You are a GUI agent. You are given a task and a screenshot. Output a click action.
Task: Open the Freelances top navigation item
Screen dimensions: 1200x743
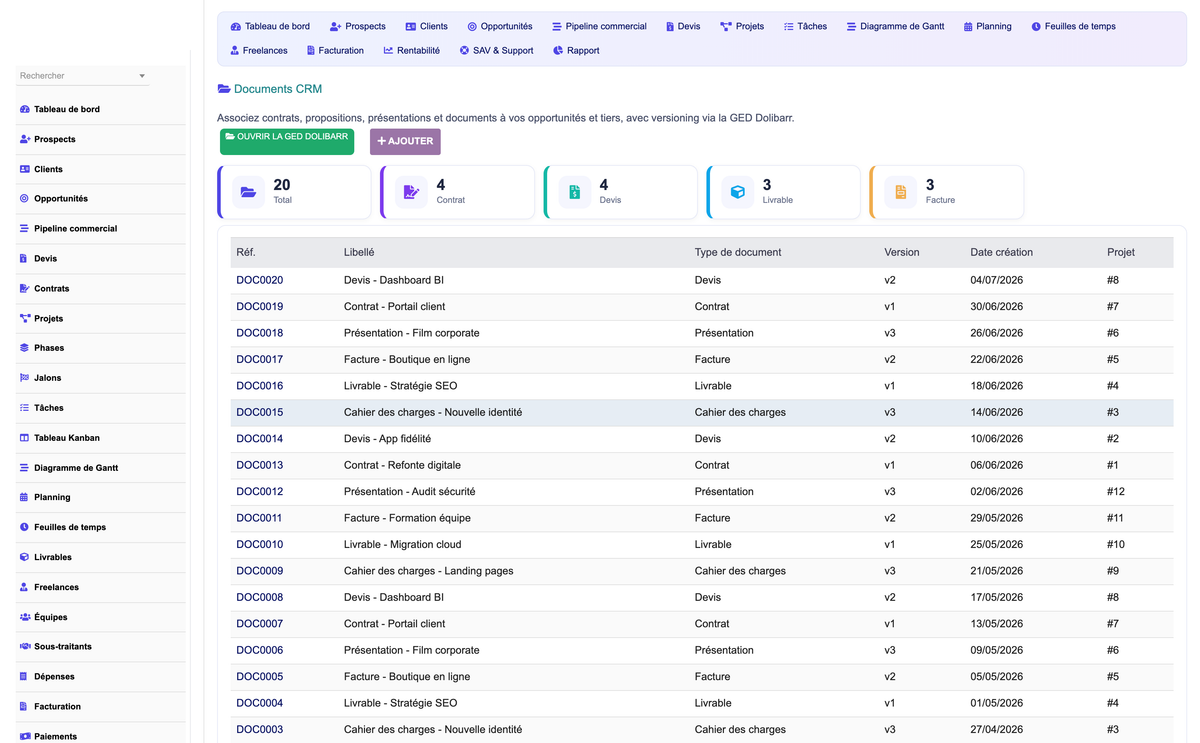click(x=258, y=50)
